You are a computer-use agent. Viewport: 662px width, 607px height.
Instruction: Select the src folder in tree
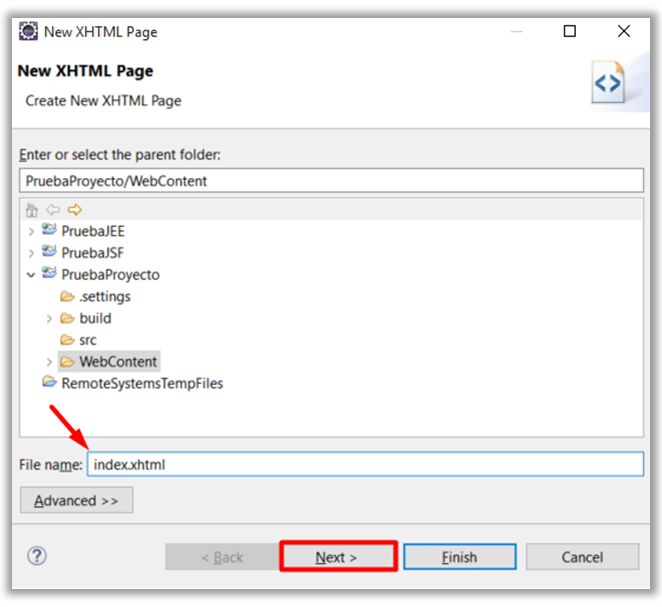(88, 340)
